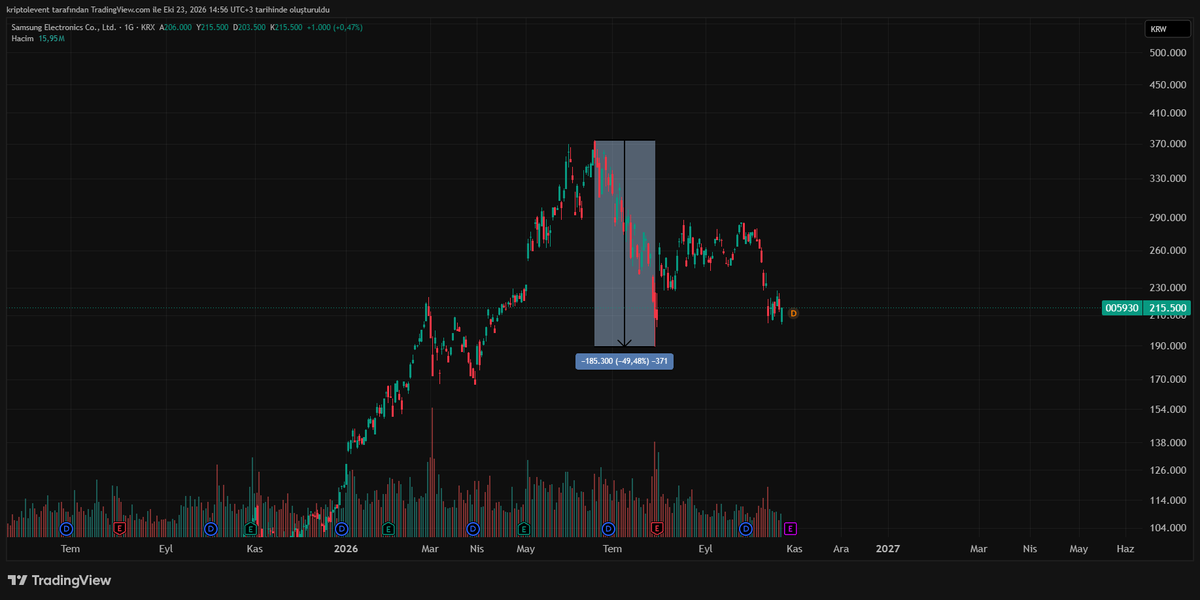Open the red E earnings marker in 2026
Screen dimensions: 1200x600
(657, 527)
